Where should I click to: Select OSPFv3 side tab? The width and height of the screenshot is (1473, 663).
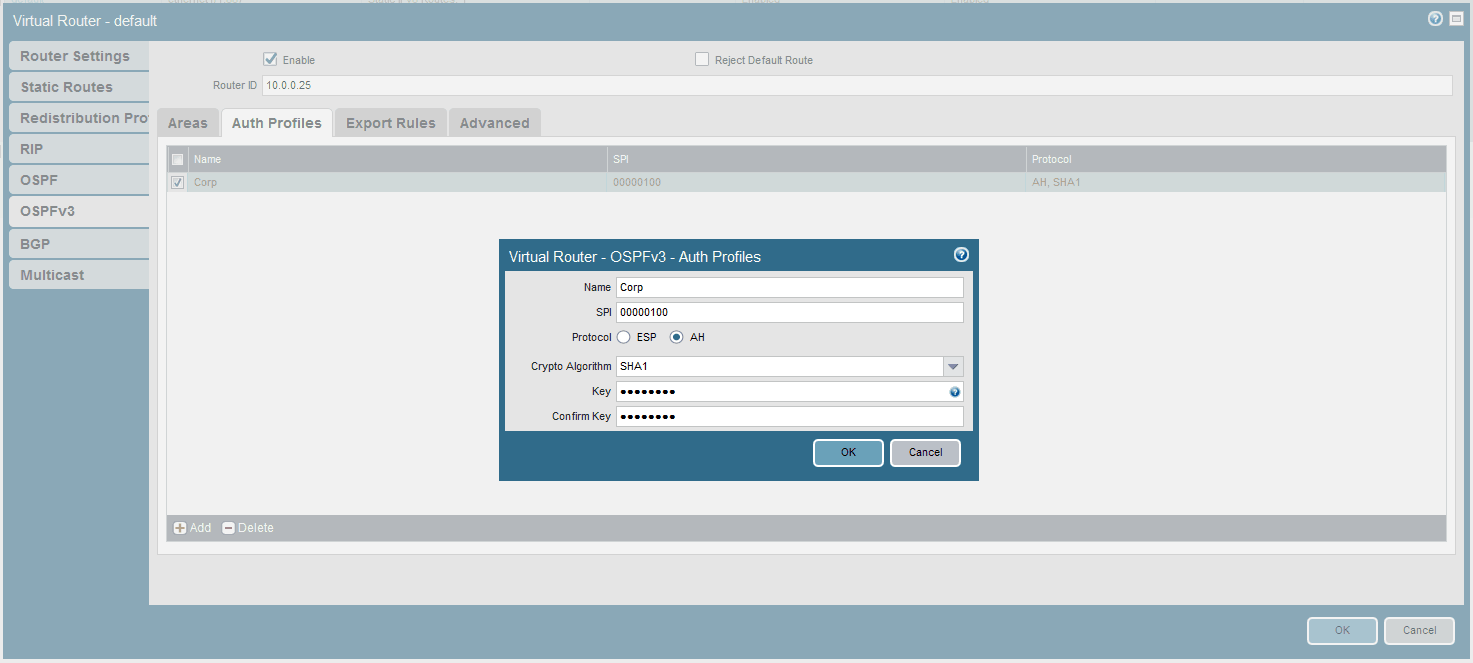79,211
